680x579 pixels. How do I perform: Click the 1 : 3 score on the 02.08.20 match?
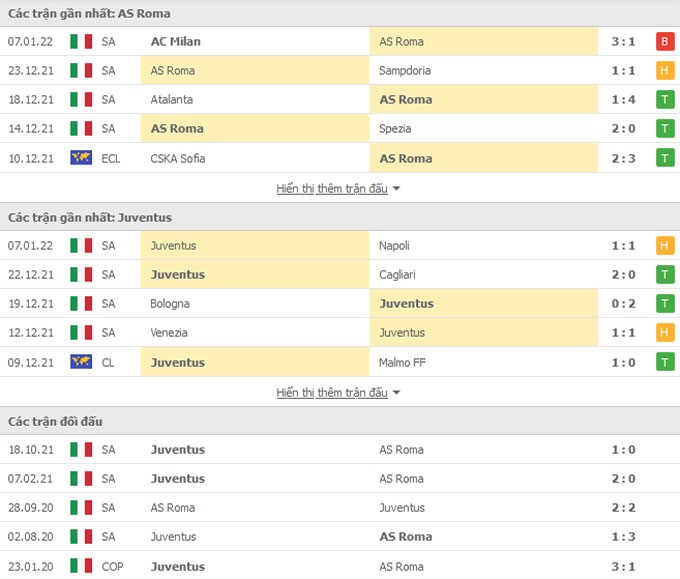click(623, 536)
